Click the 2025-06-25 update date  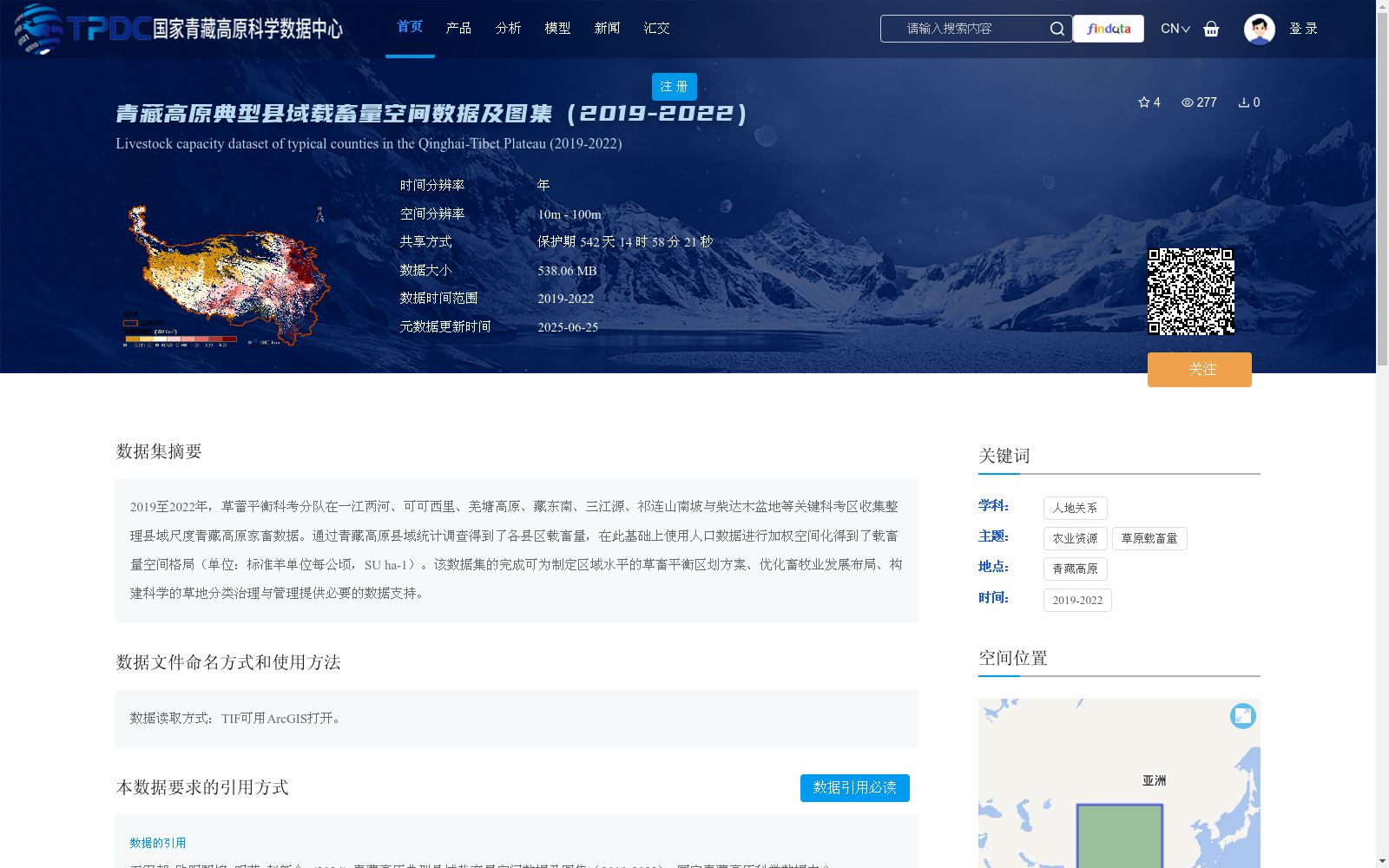click(x=568, y=327)
